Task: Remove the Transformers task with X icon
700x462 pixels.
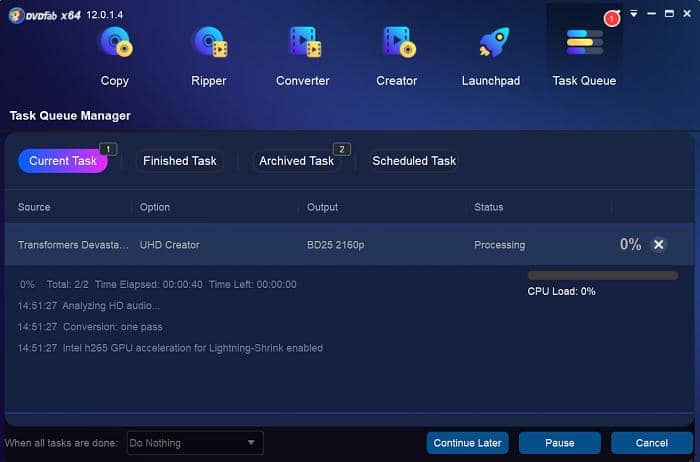Action: pyautogui.click(x=658, y=245)
